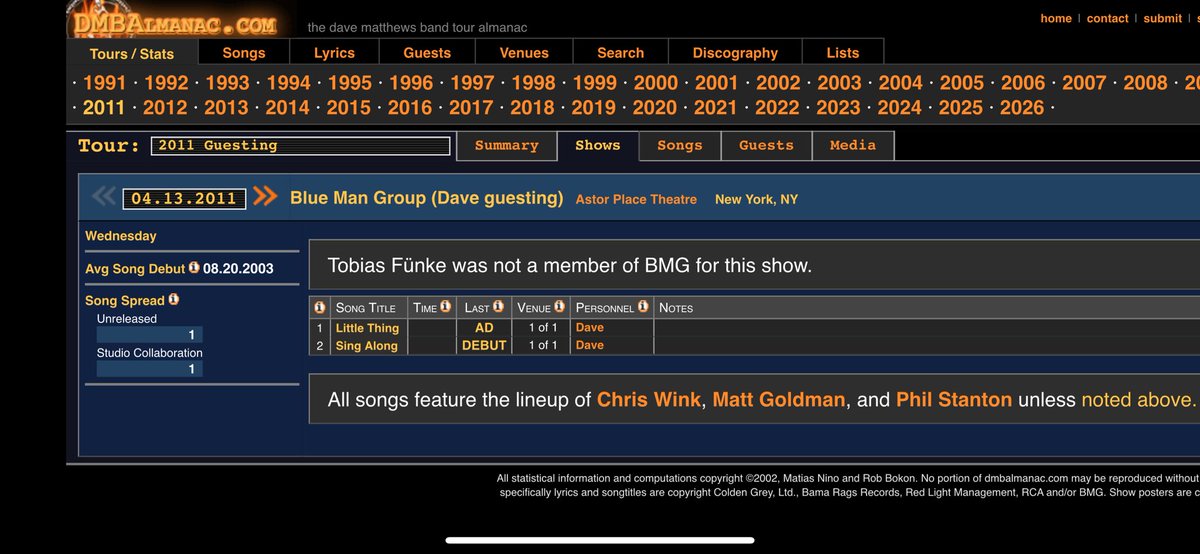Jump to year 2019

click(x=593, y=108)
